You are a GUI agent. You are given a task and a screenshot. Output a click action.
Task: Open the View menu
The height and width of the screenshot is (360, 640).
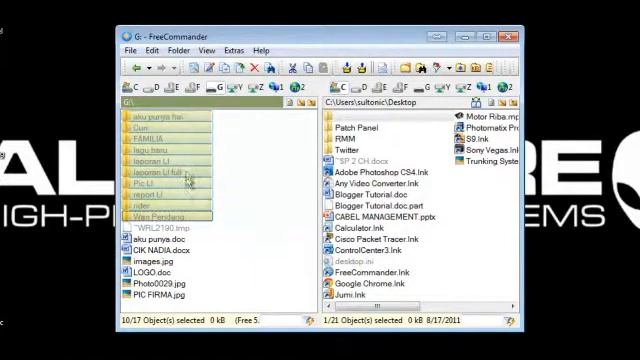coord(207,51)
